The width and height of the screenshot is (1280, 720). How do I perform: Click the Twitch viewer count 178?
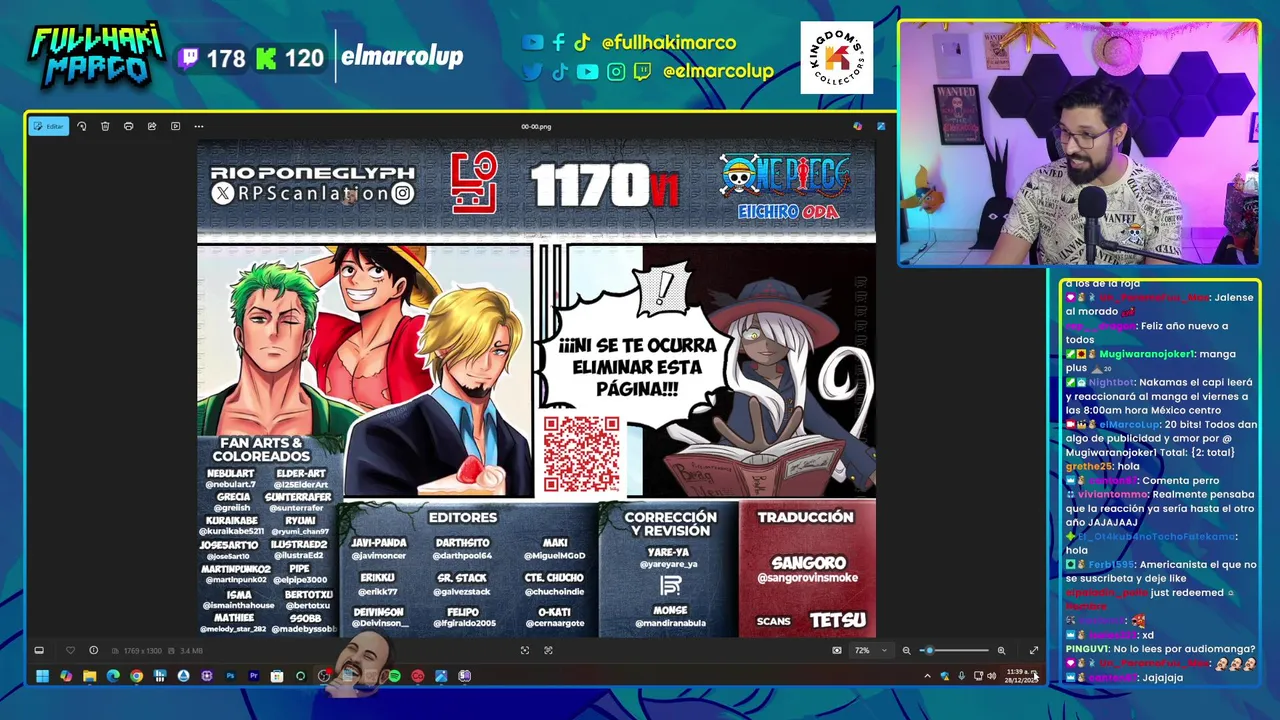click(225, 59)
